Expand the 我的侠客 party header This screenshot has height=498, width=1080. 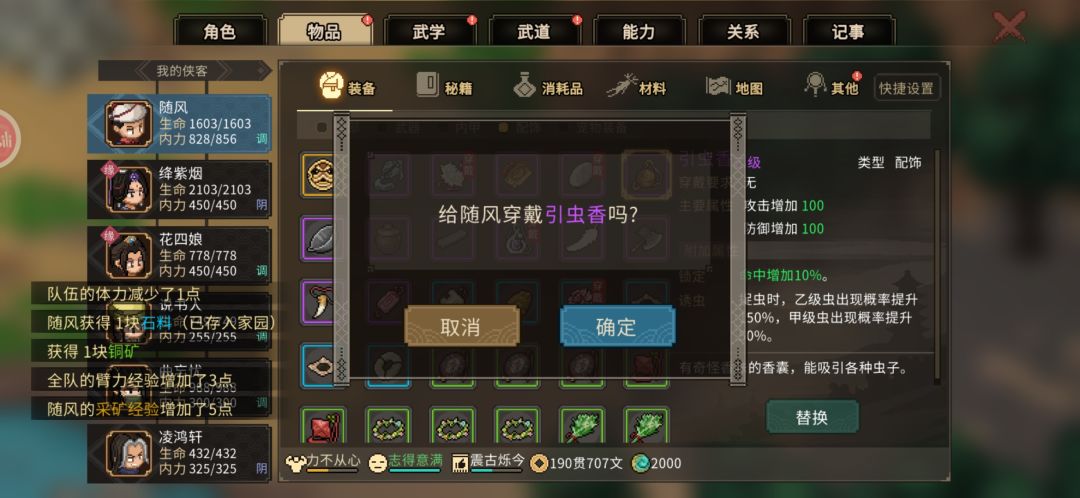tap(185, 70)
